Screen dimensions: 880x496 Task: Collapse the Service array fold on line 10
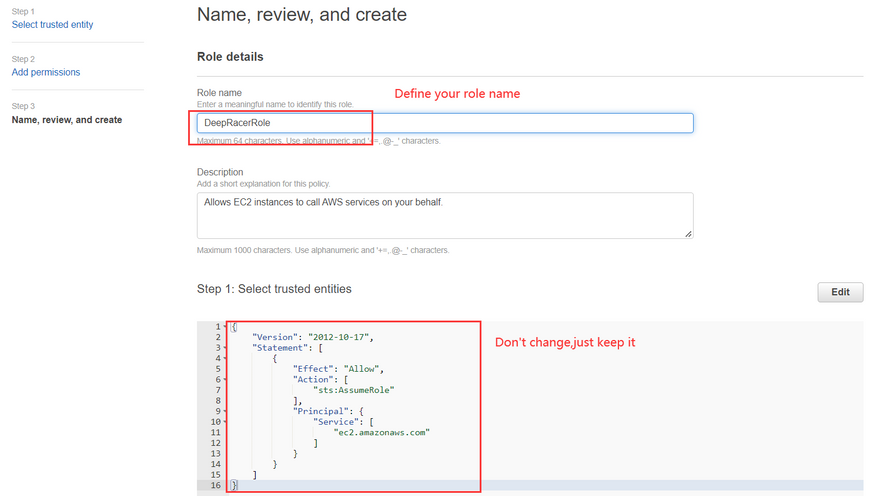pos(225,422)
